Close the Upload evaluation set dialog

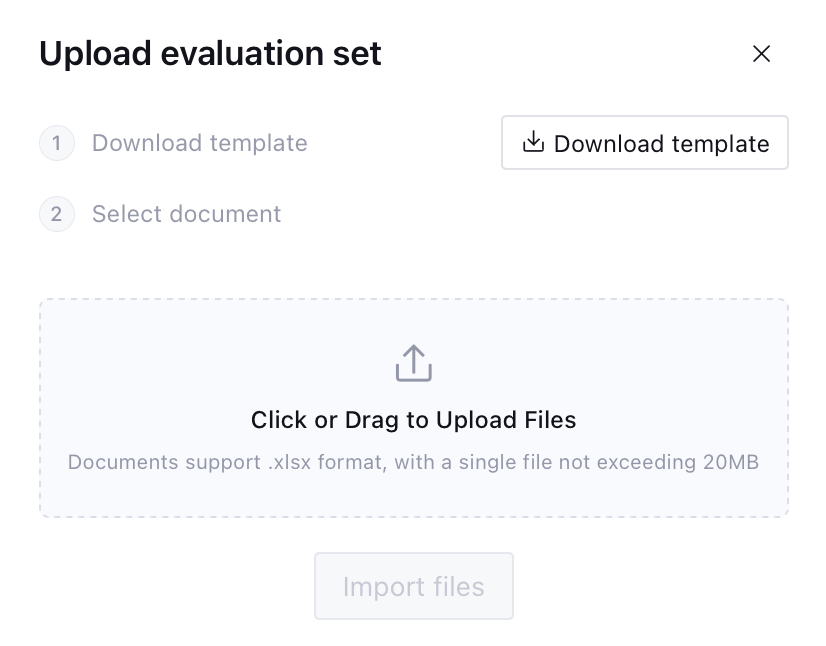coord(761,54)
